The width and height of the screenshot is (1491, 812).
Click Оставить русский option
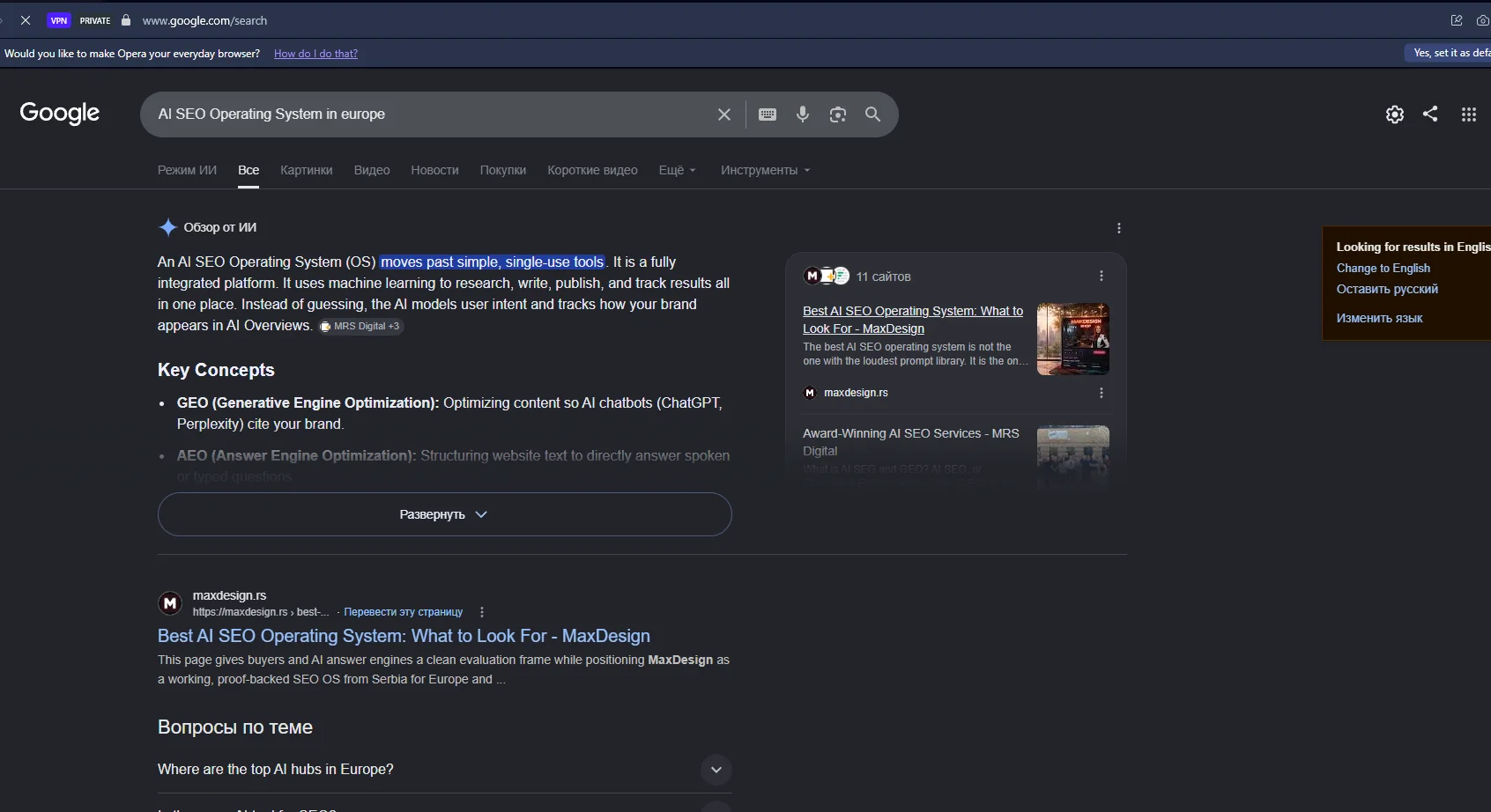click(x=1387, y=289)
